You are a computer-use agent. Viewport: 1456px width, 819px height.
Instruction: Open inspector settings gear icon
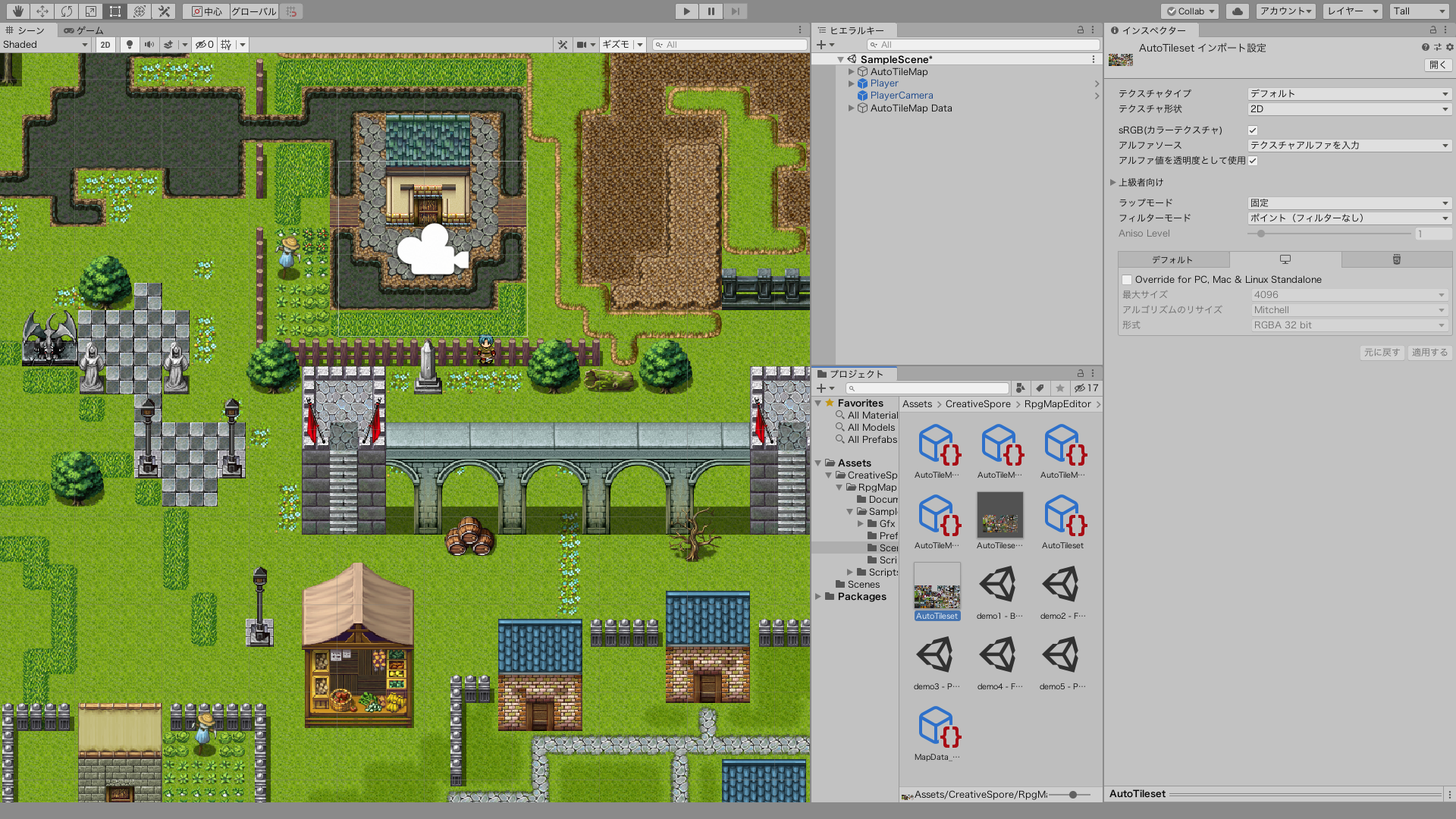1449,47
